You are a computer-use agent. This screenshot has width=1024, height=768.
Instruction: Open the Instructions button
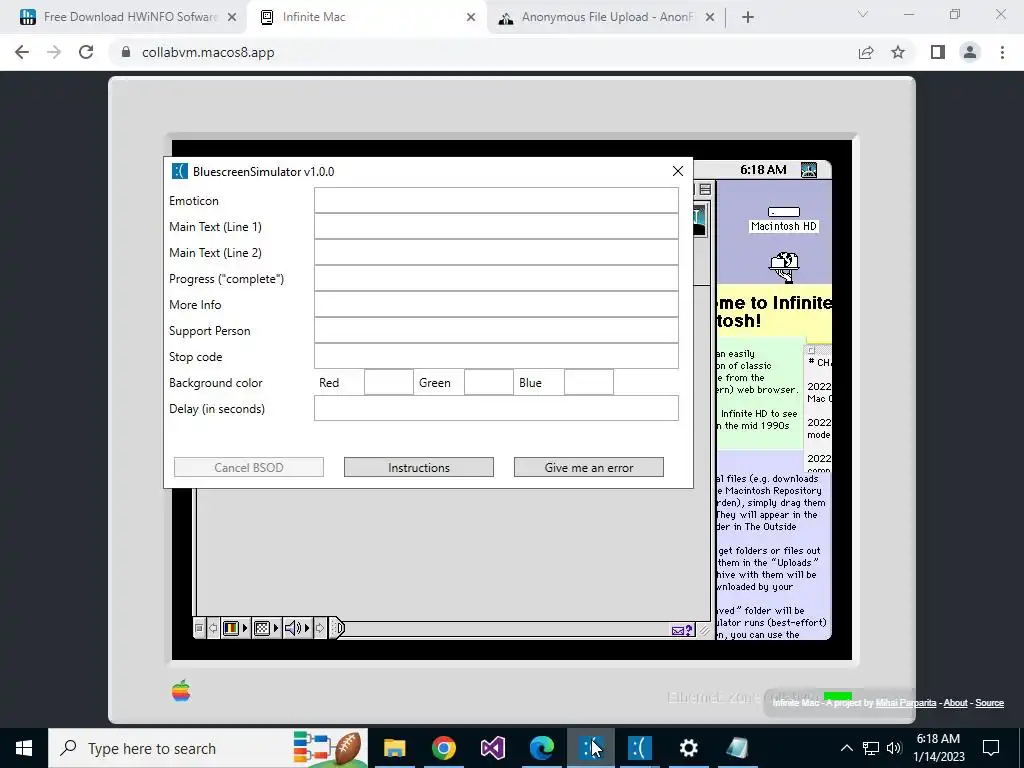pyautogui.click(x=419, y=468)
